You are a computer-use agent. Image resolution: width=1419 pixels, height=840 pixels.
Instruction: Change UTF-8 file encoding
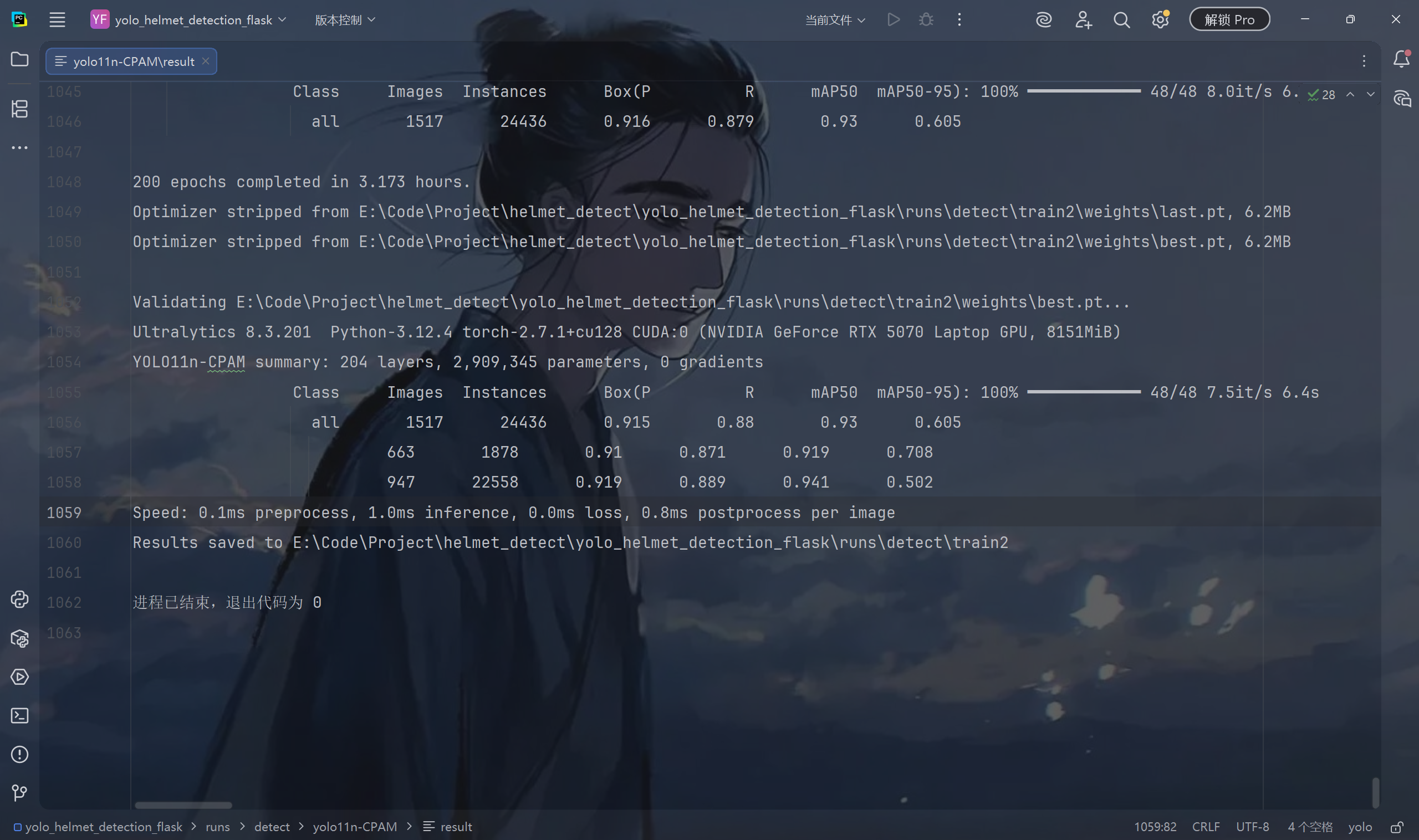1253,827
